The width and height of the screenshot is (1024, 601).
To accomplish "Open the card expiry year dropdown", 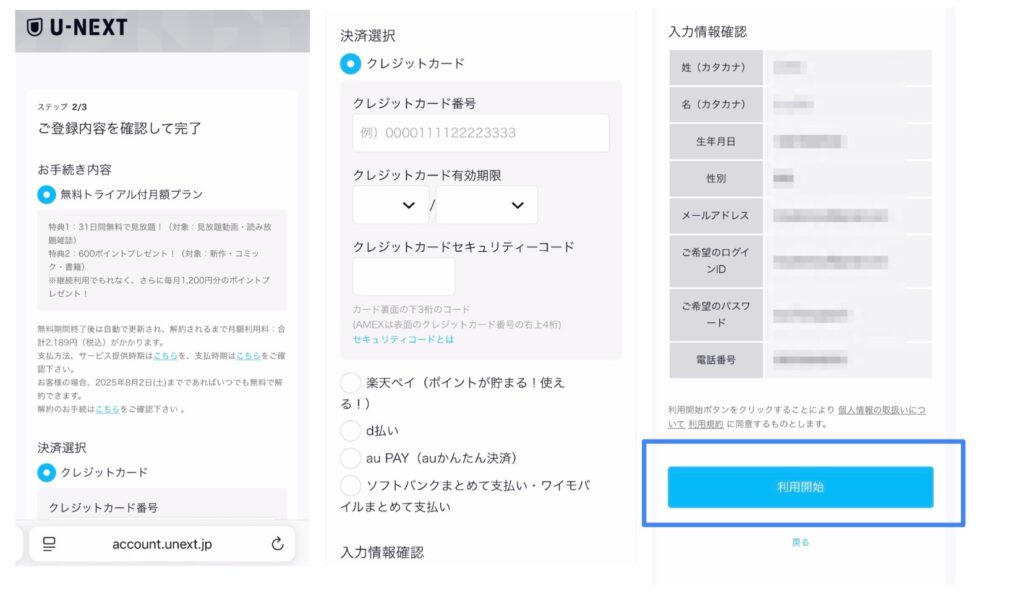I will [x=487, y=204].
